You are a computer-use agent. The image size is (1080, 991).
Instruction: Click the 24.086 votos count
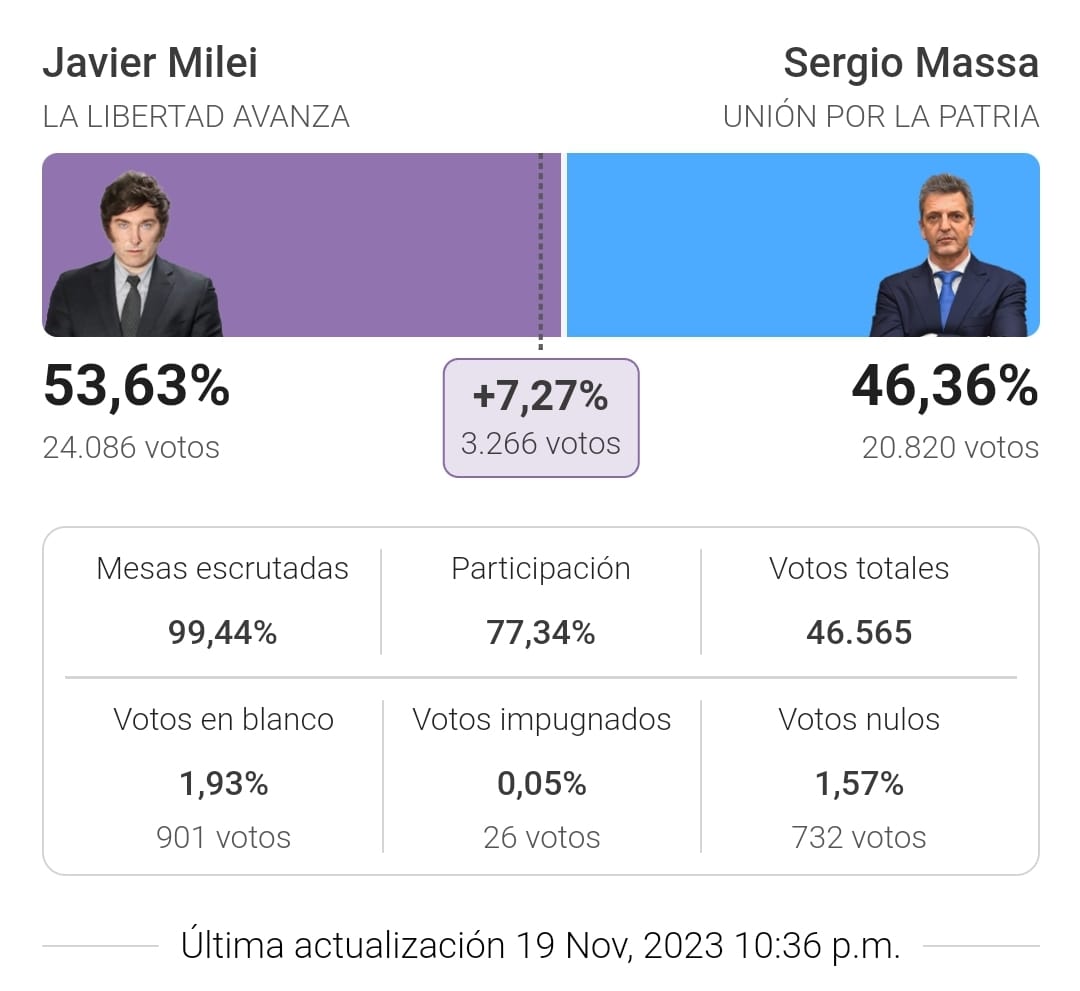pos(131,447)
